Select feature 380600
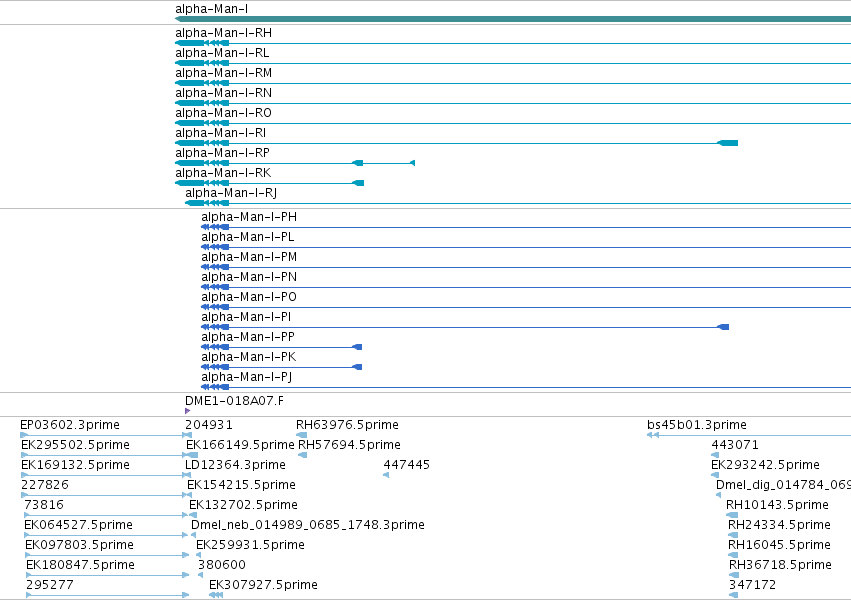The image size is (851, 600). 222,566
